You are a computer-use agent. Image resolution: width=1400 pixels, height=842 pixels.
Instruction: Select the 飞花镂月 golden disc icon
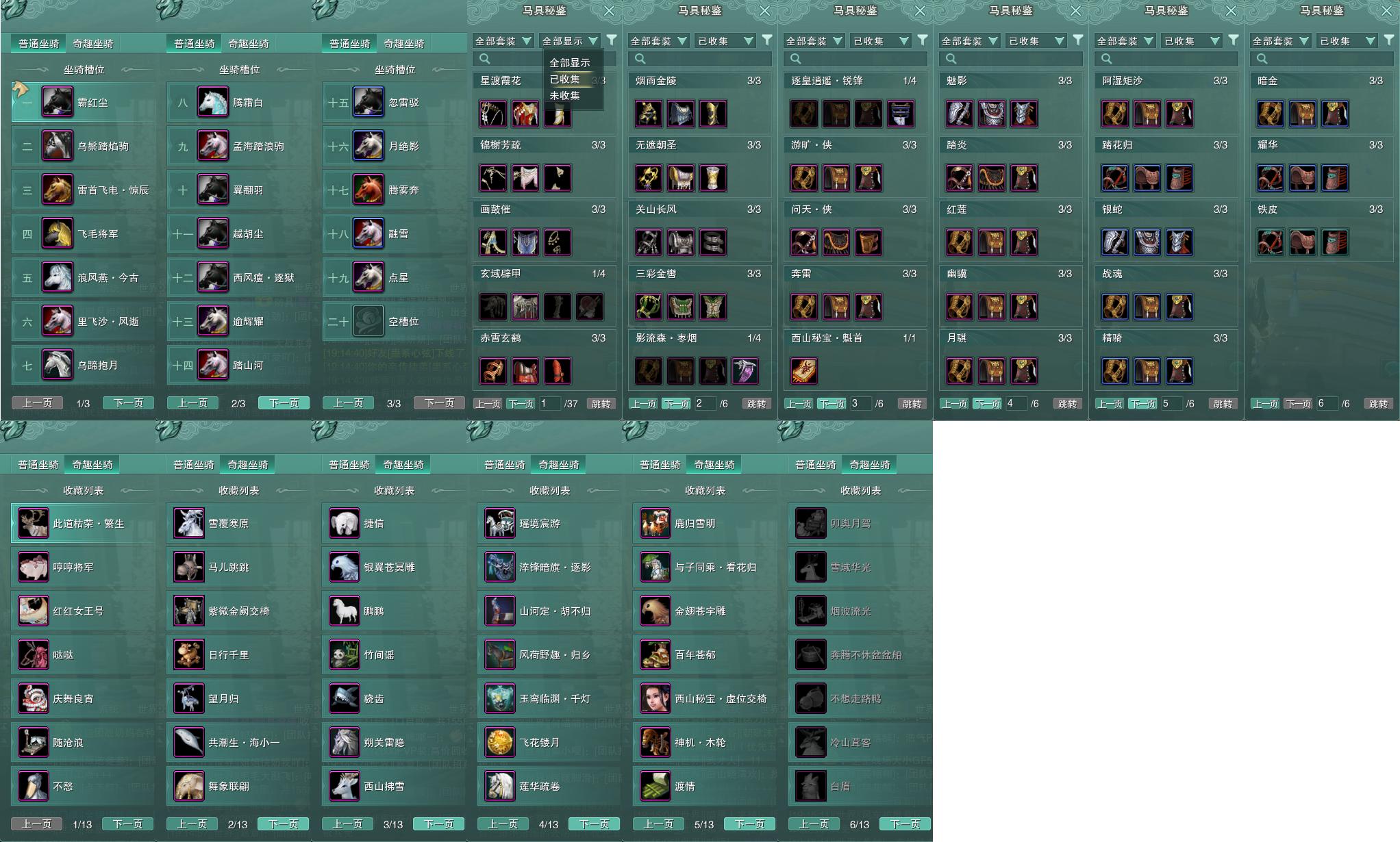(500, 742)
